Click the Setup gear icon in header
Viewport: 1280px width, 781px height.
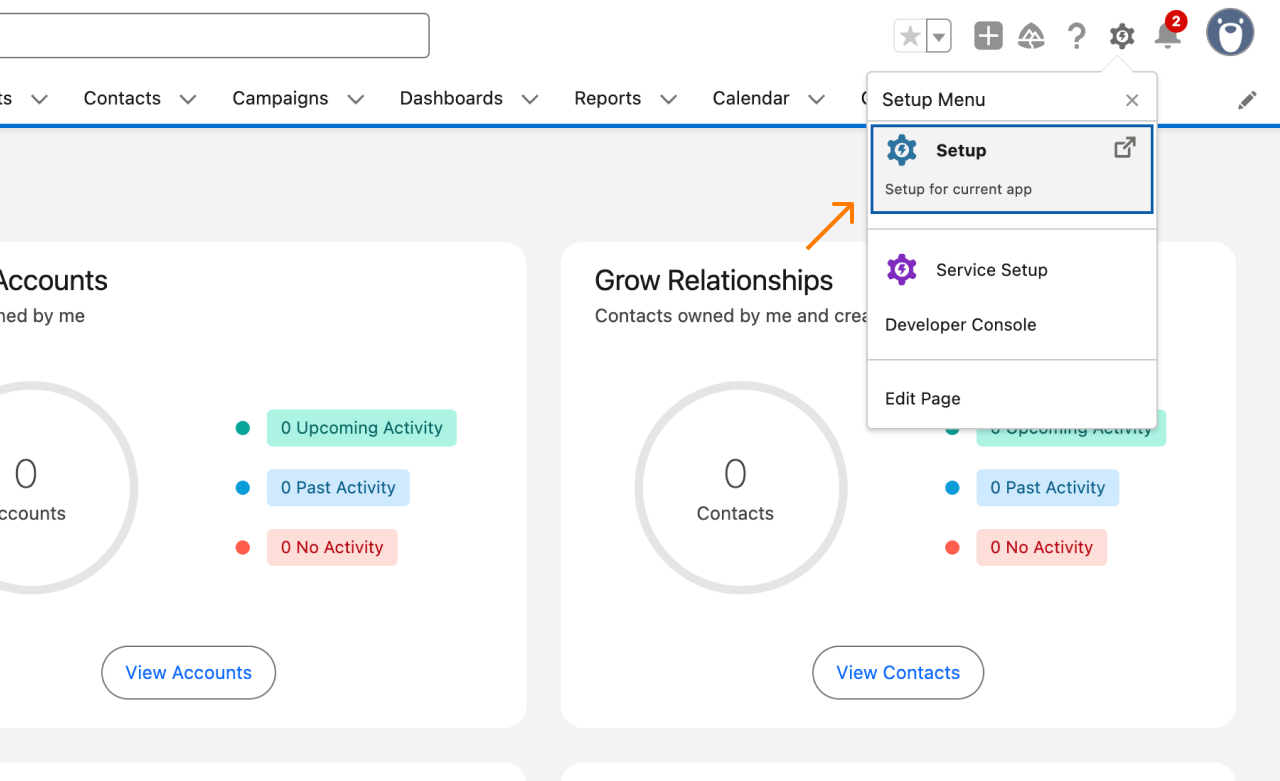[x=1122, y=37]
